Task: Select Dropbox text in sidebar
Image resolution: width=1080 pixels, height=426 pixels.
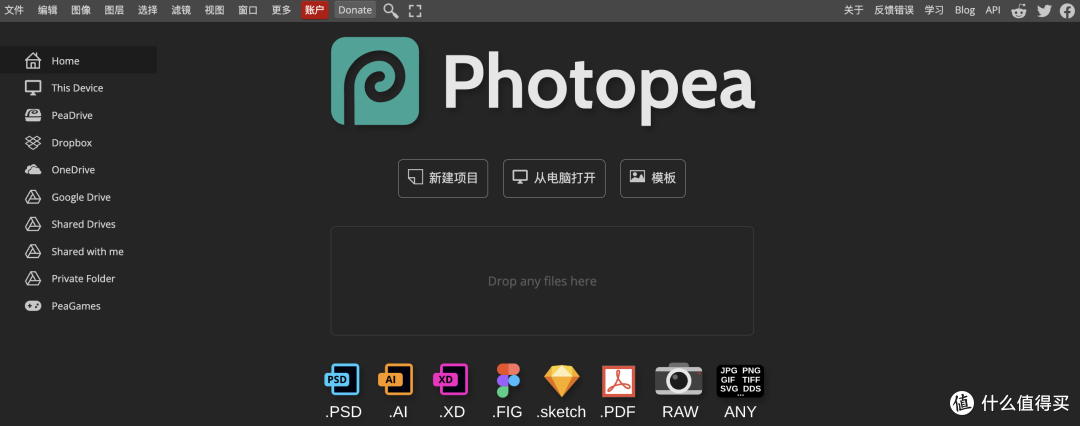Action: coord(72,143)
